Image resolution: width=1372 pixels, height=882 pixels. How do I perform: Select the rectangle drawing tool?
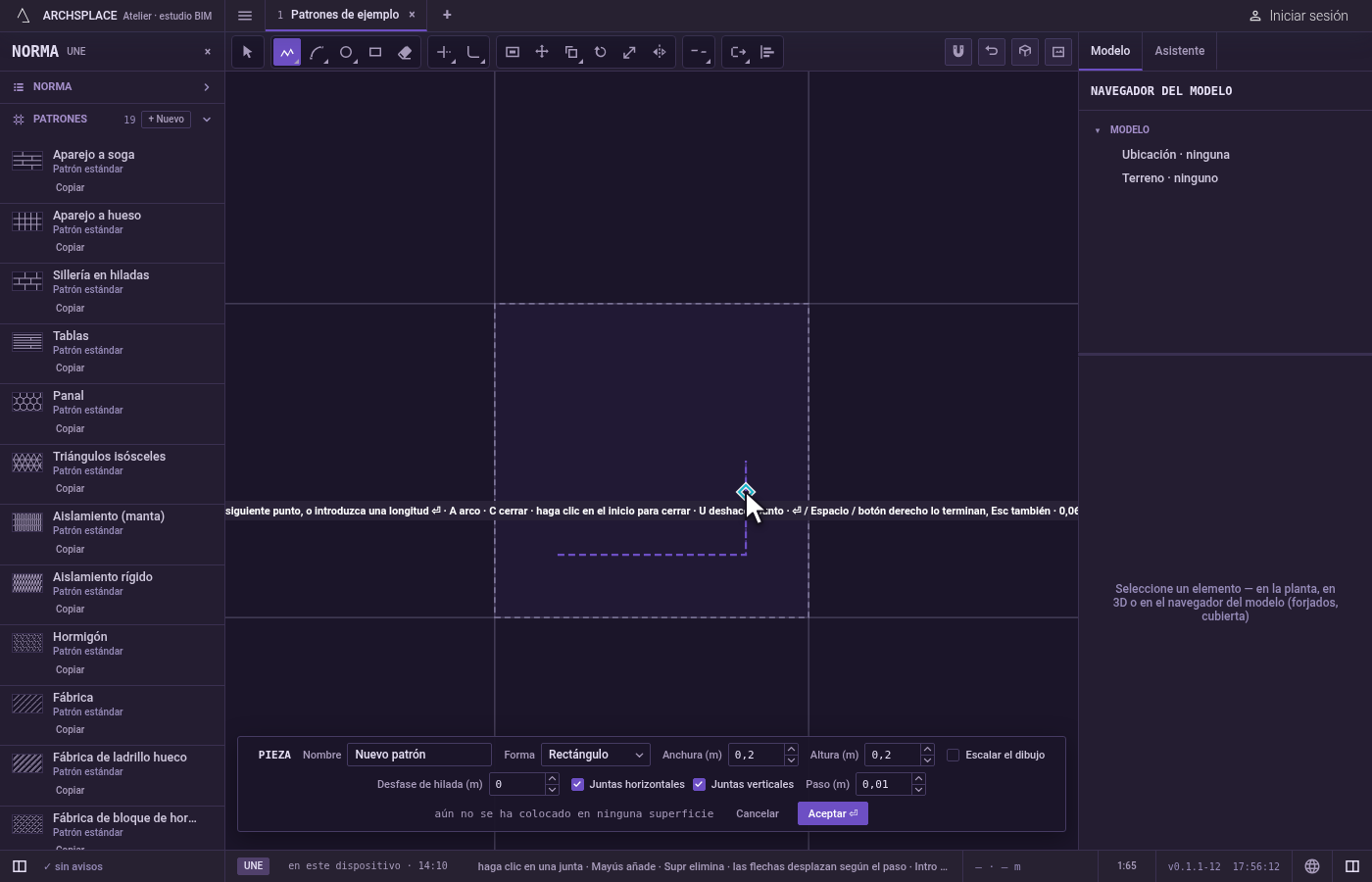[375, 52]
